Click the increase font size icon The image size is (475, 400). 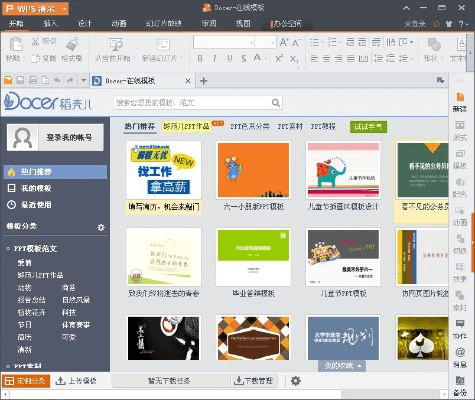[x=284, y=42]
